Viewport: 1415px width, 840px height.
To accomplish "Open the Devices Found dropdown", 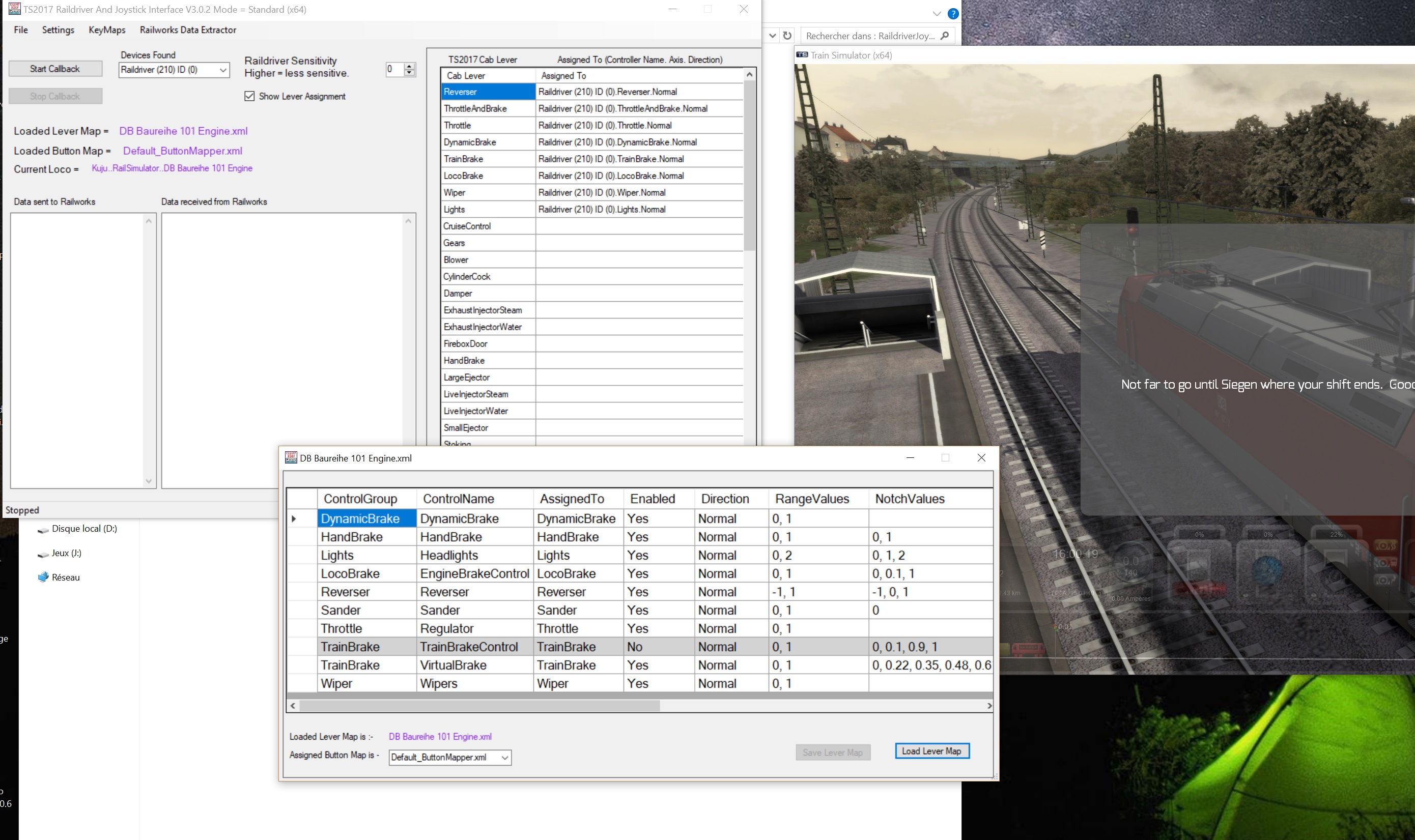I will pos(223,70).
